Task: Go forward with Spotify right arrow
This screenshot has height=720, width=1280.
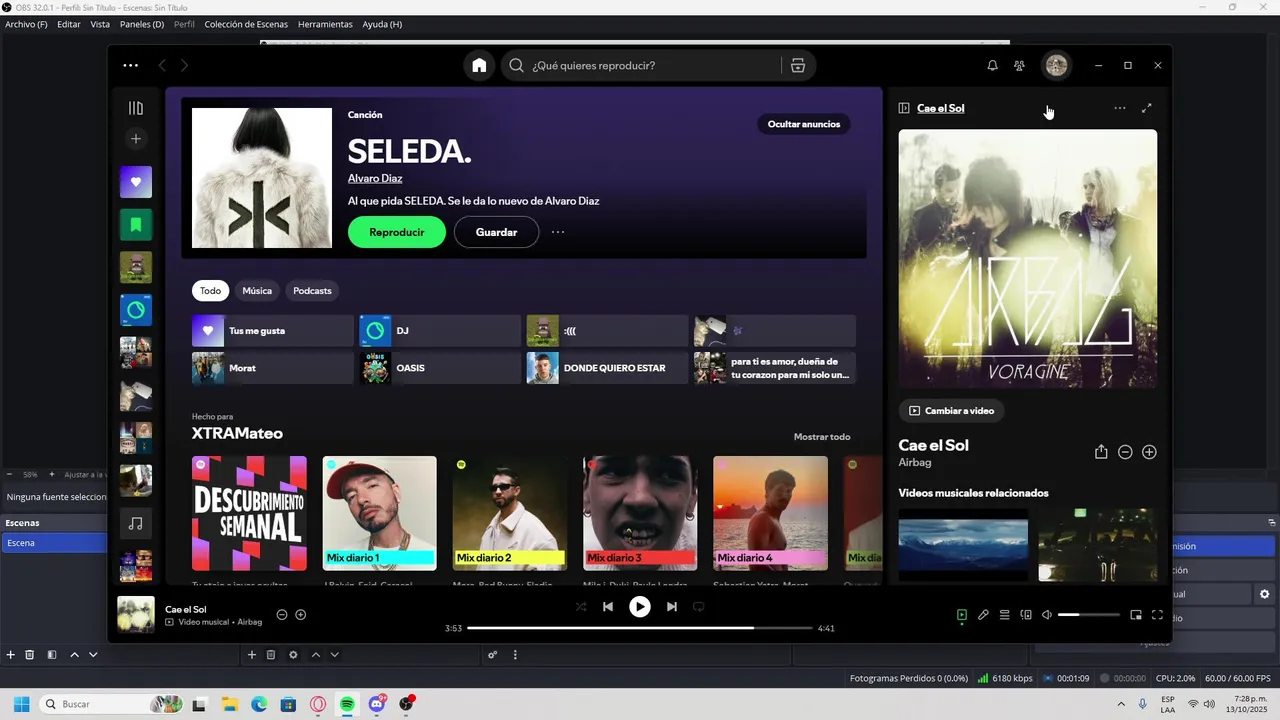Action: [x=184, y=65]
